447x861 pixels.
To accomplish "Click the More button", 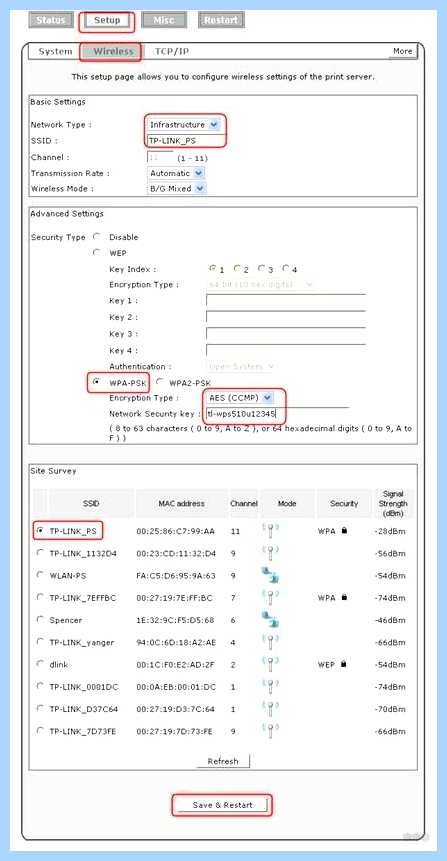I will [x=403, y=51].
